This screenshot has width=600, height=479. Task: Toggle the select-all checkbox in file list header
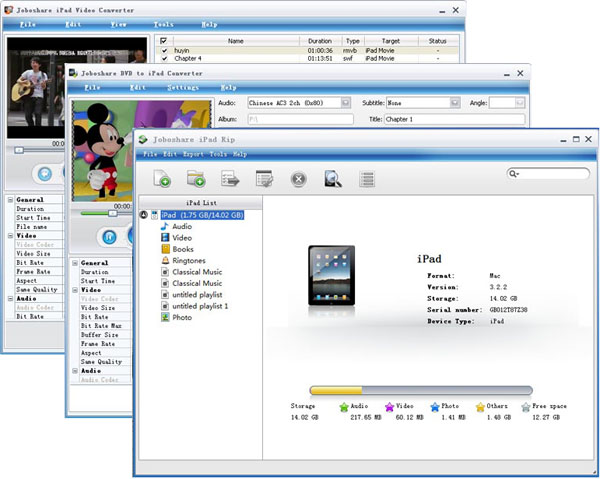(164, 41)
